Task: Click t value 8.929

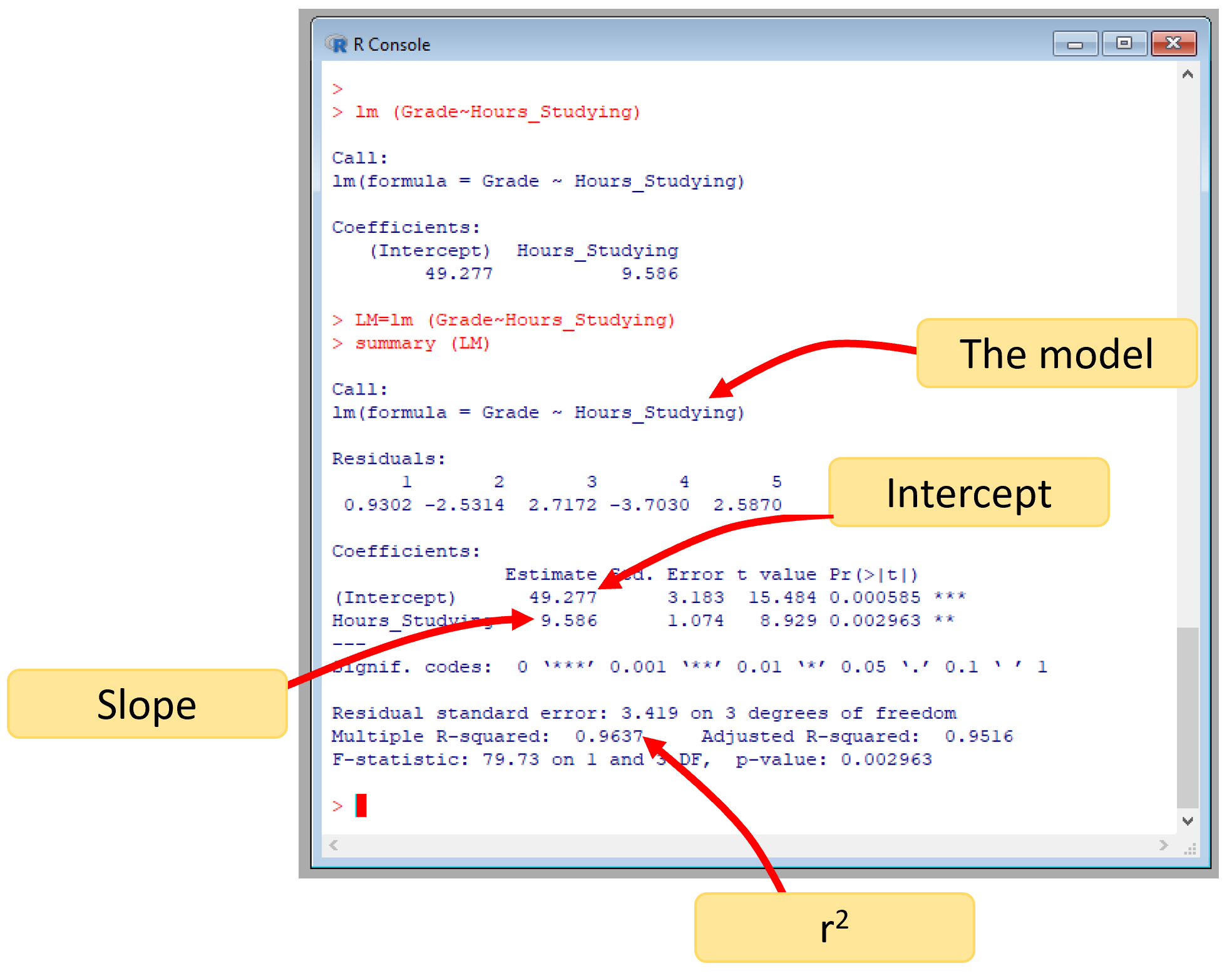Action: tap(788, 621)
